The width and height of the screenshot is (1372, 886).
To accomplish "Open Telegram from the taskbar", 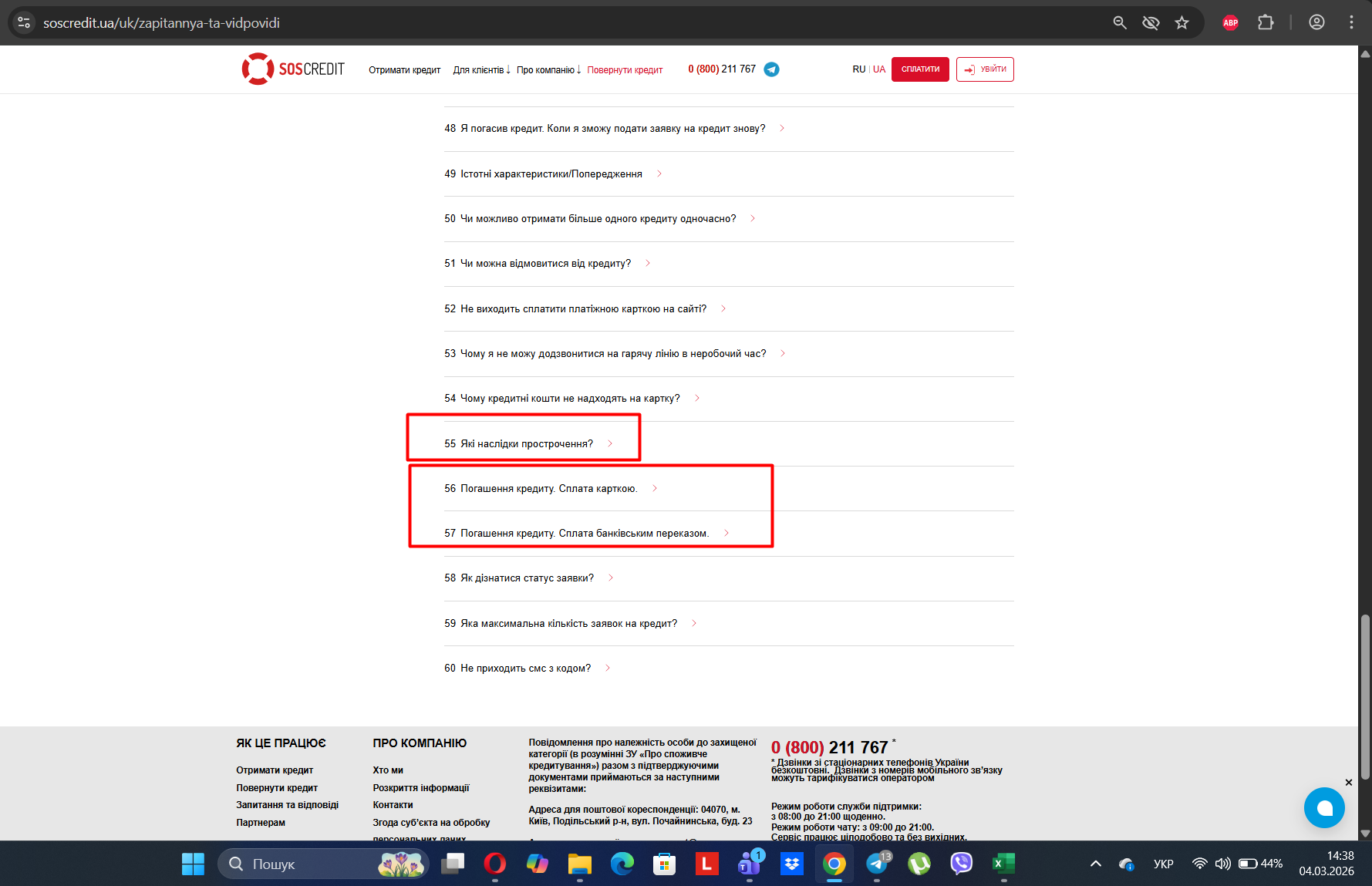I will 877,864.
